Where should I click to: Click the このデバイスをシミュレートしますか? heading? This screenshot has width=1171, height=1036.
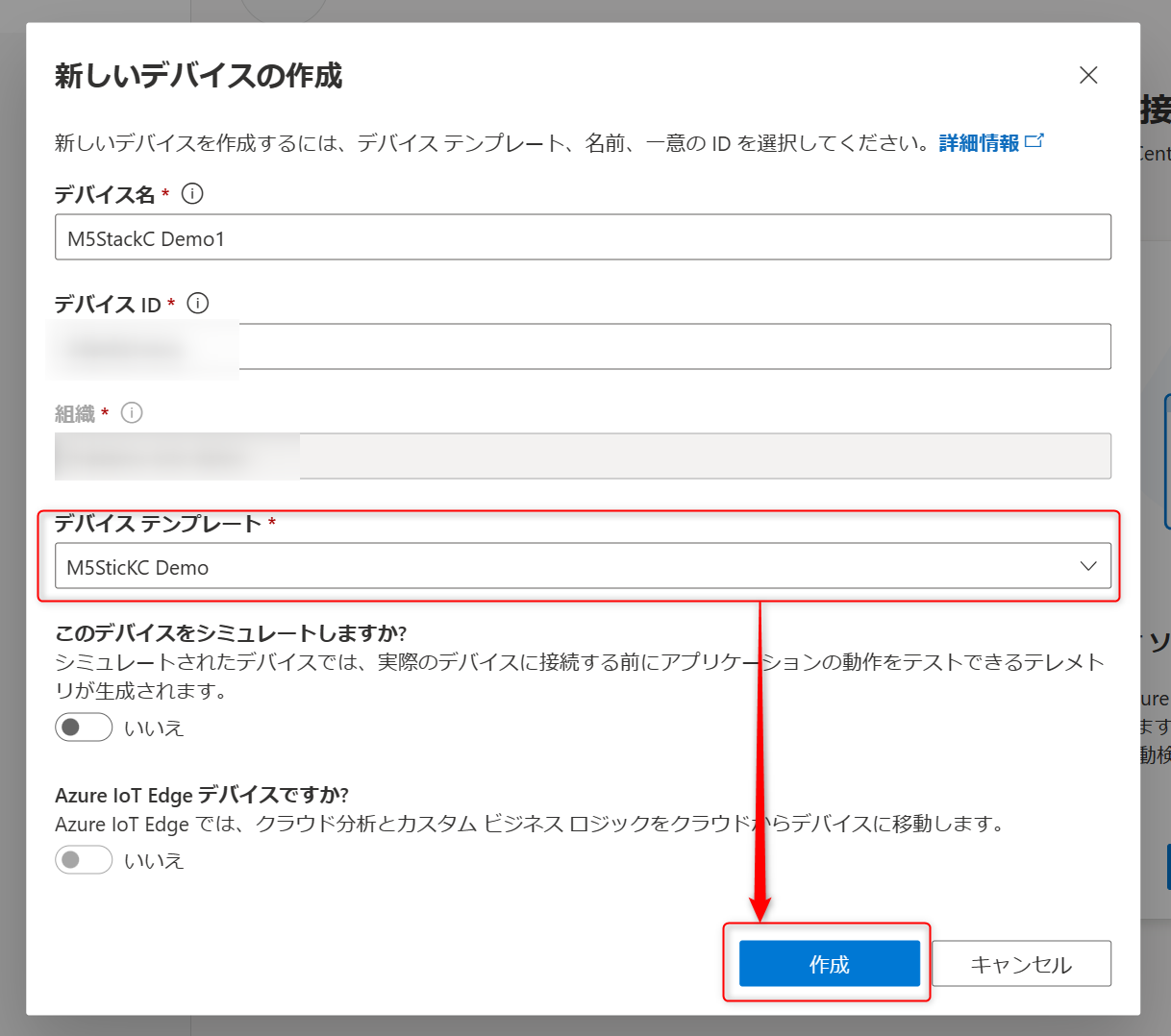(231, 633)
